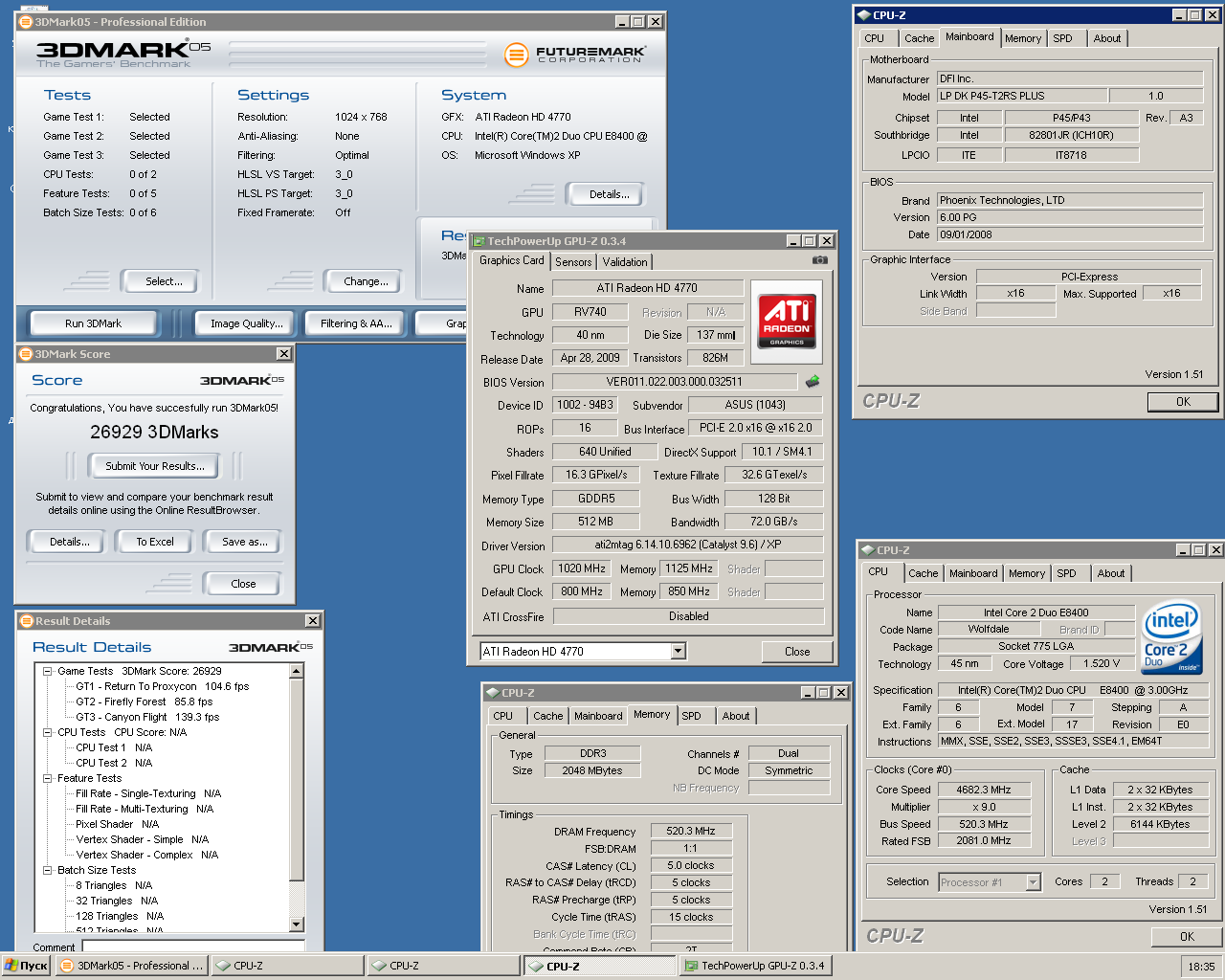Click the Close button in GPU-Z

point(797,652)
